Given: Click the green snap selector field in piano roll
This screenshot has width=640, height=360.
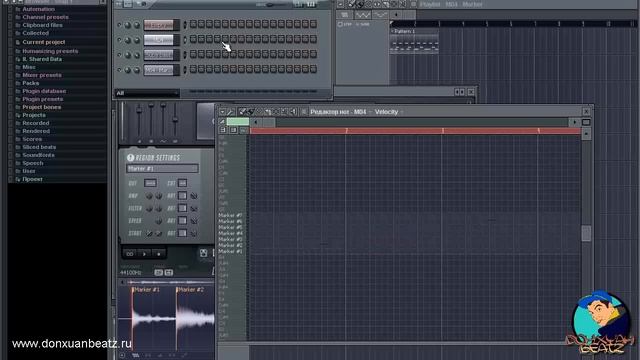Looking at the screenshot, I should [238, 122].
